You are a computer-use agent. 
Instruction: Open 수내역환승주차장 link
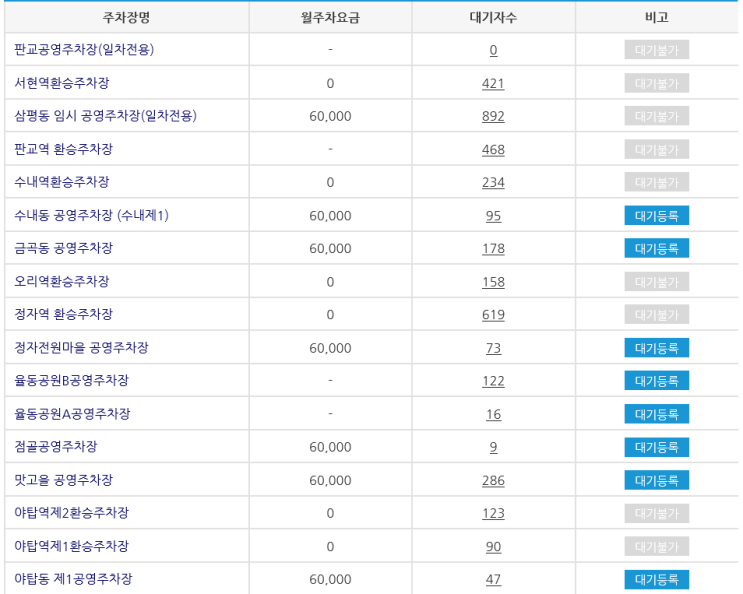pyautogui.click(x=62, y=182)
